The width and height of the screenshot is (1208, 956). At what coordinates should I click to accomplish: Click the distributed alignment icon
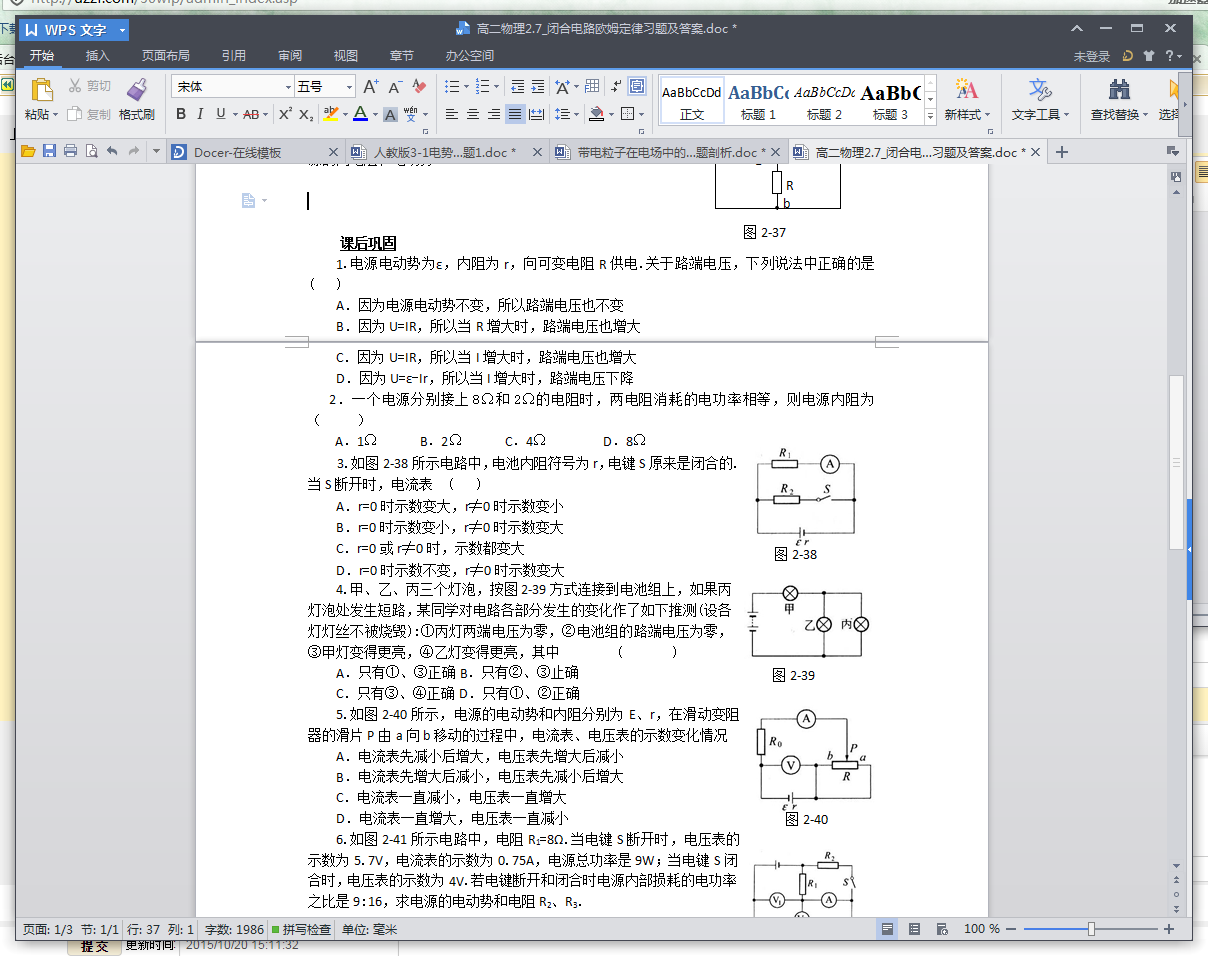pyautogui.click(x=536, y=114)
